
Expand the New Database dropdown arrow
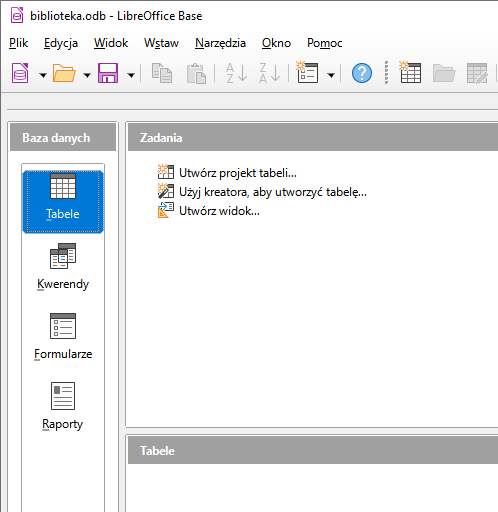pos(43,75)
